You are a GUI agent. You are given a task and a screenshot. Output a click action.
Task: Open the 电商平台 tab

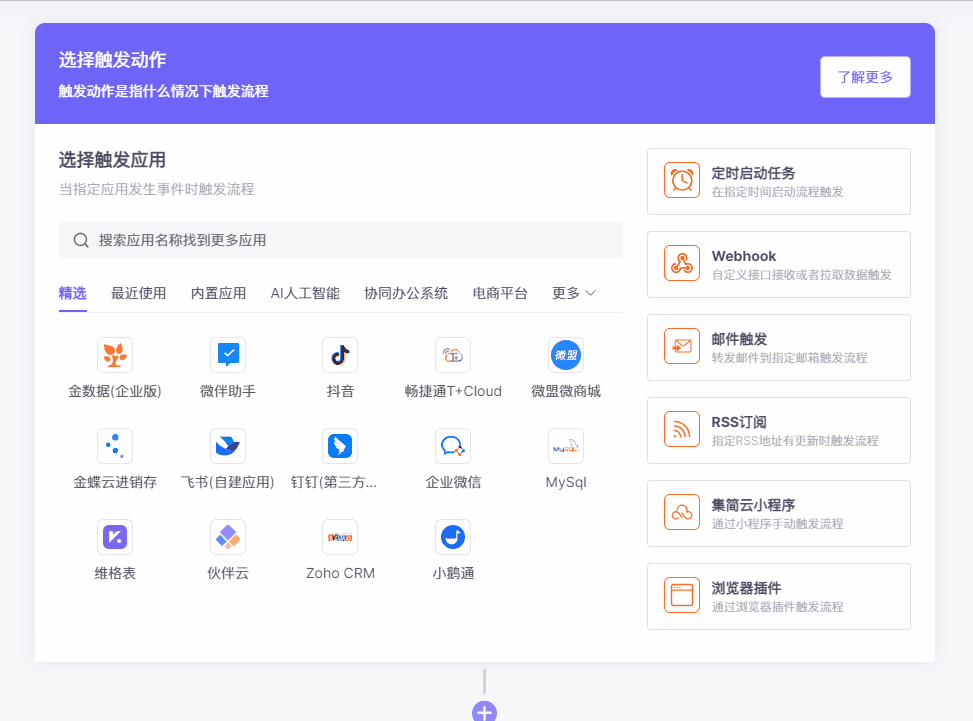click(x=500, y=293)
